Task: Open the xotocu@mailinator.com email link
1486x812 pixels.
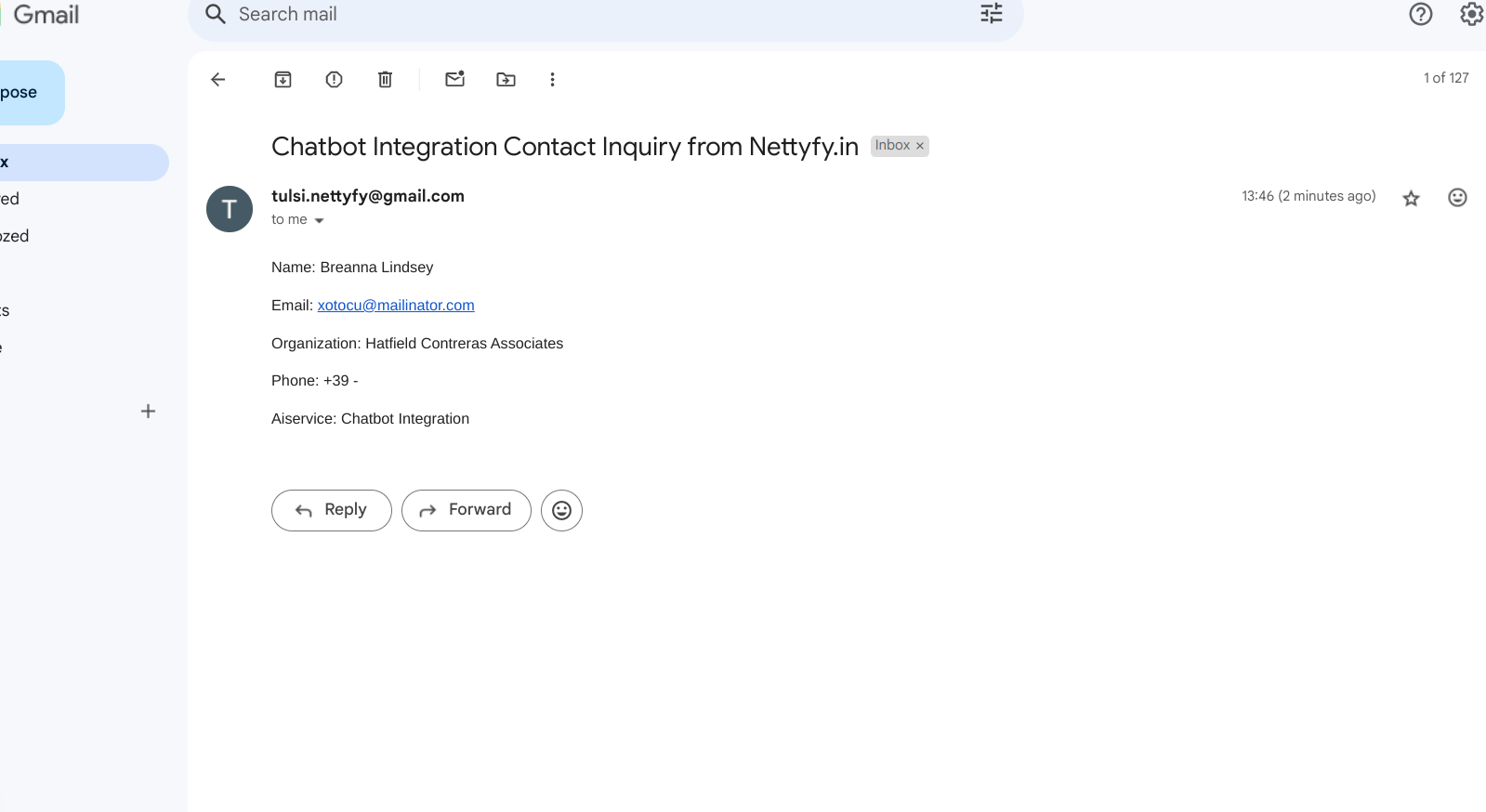Action: [x=396, y=306]
